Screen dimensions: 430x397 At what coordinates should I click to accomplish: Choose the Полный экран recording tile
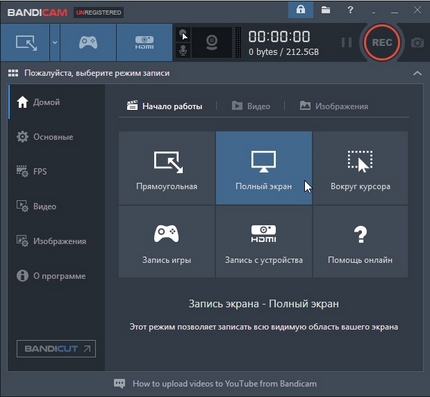click(x=264, y=168)
